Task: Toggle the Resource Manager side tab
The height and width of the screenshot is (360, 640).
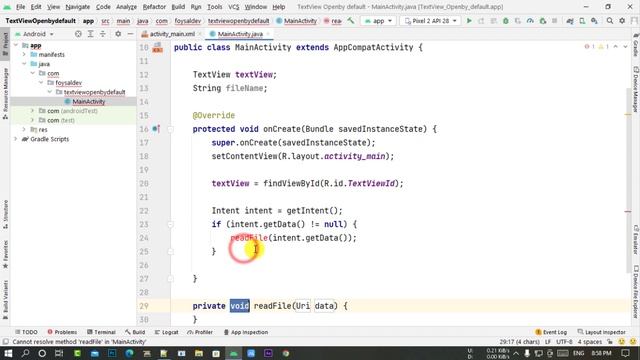Action: coord(5,94)
